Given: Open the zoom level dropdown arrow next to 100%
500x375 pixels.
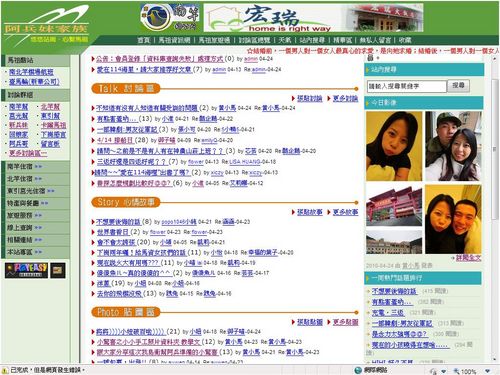Looking at the screenshot, I should (x=487, y=371).
